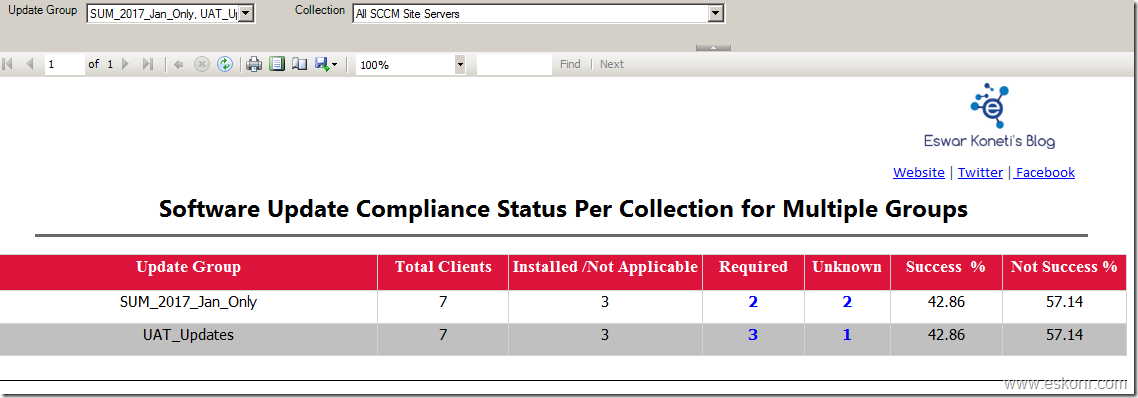Stop report rendering
The image size is (1138, 398).
pyautogui.click(x=202, y=64)
